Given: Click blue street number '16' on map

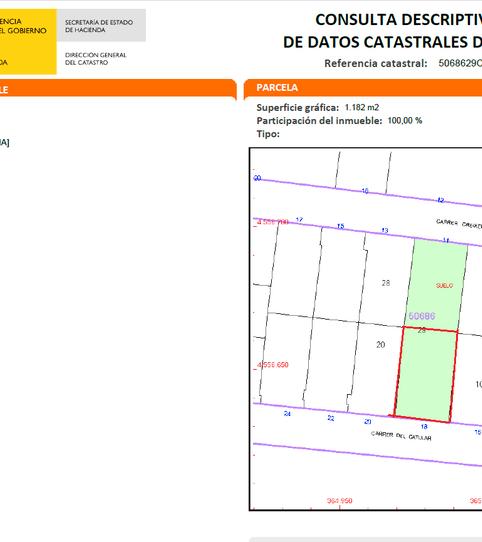Looking at the screenshot, I should pos(365,191).
